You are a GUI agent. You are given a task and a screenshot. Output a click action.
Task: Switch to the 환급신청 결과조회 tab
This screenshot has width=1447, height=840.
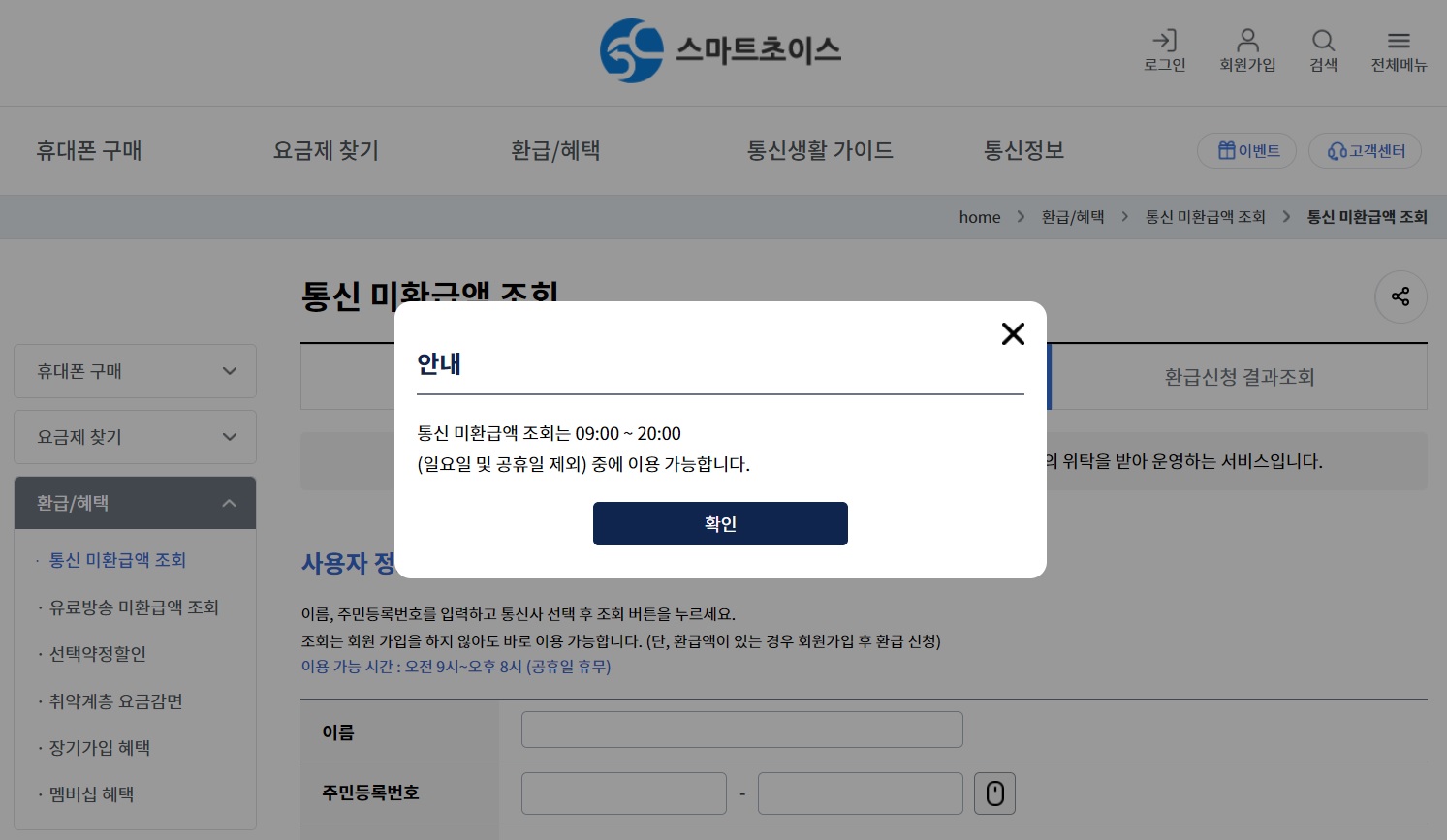tap(1239, 377)
